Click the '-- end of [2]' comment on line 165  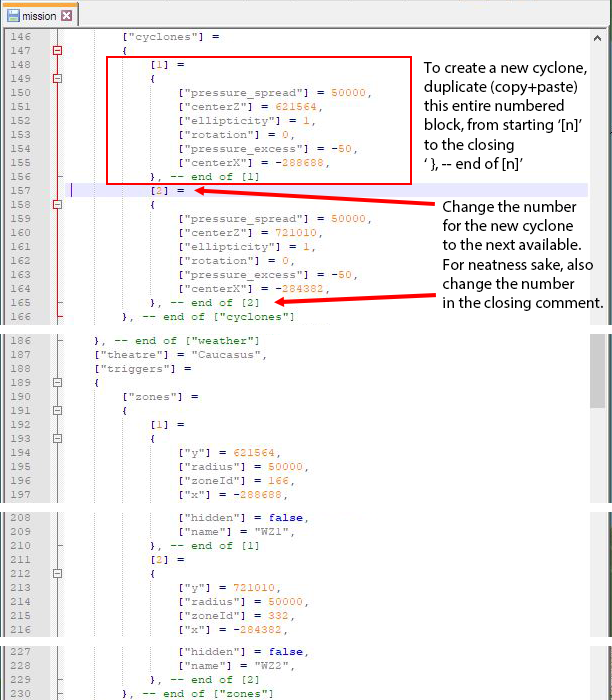(215, 303)
